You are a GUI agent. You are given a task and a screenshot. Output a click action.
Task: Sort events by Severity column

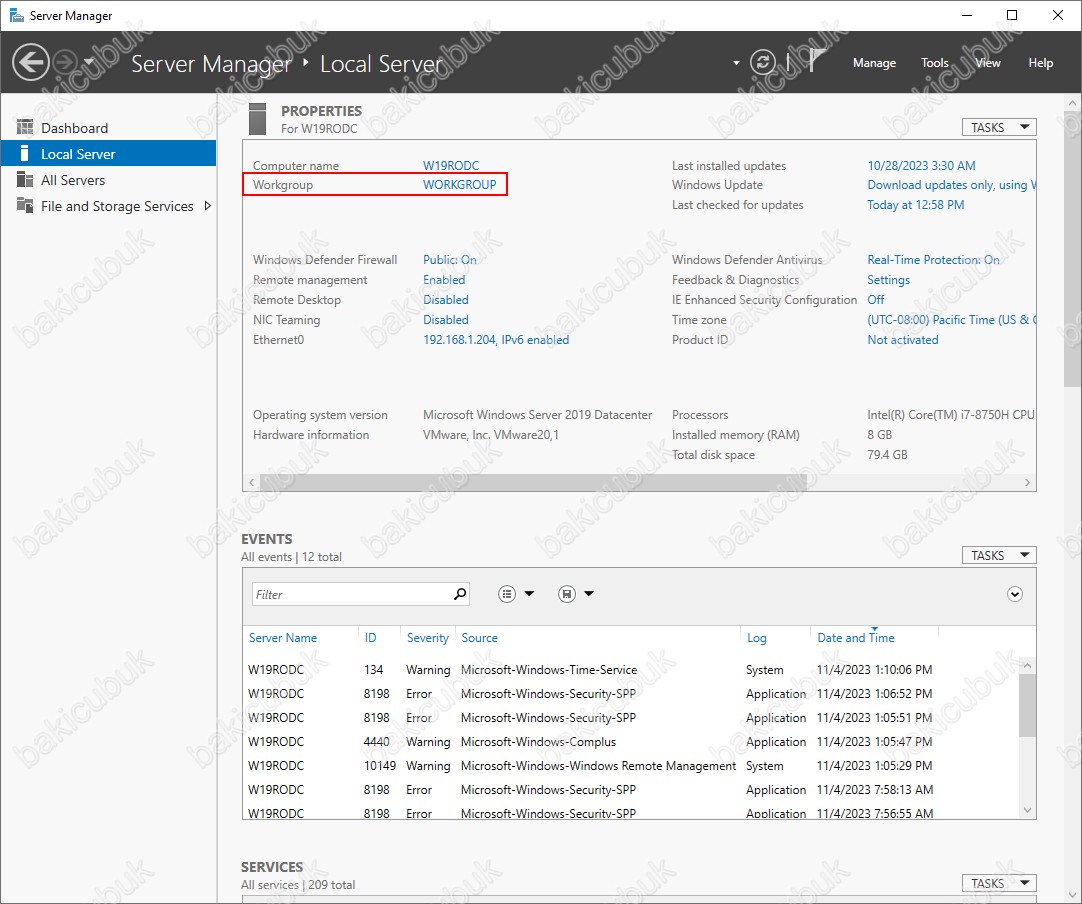pos(427,638)
